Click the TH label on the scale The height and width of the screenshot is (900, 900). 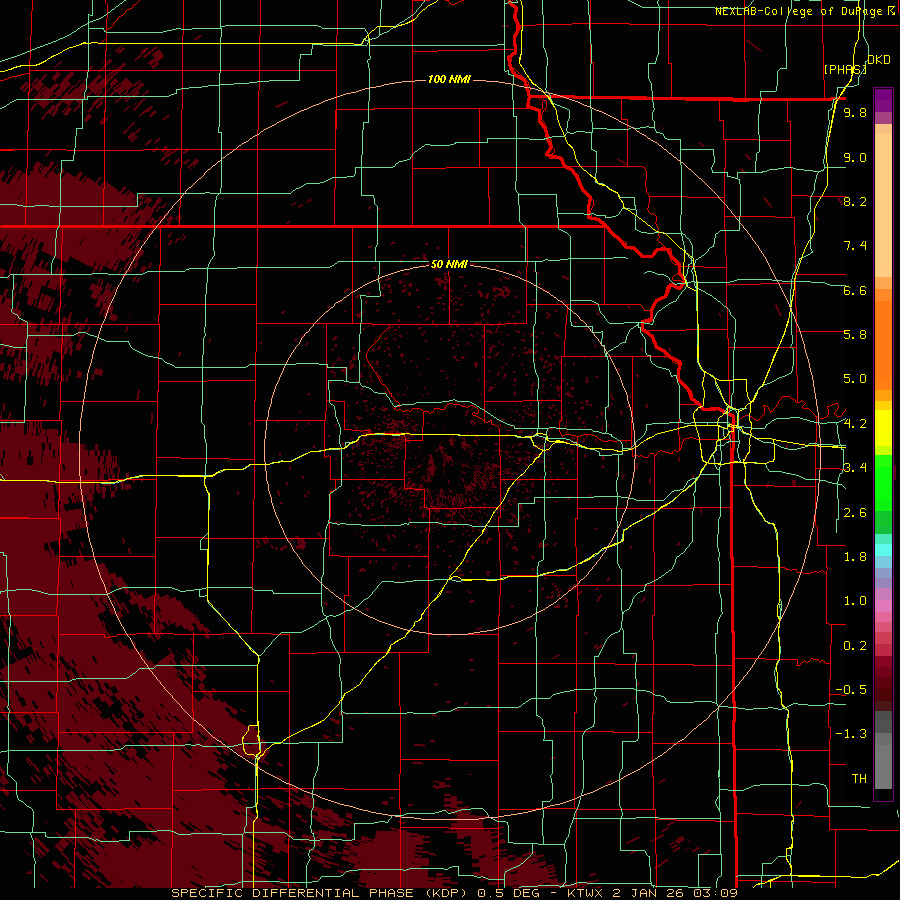(x=859, y=779)
